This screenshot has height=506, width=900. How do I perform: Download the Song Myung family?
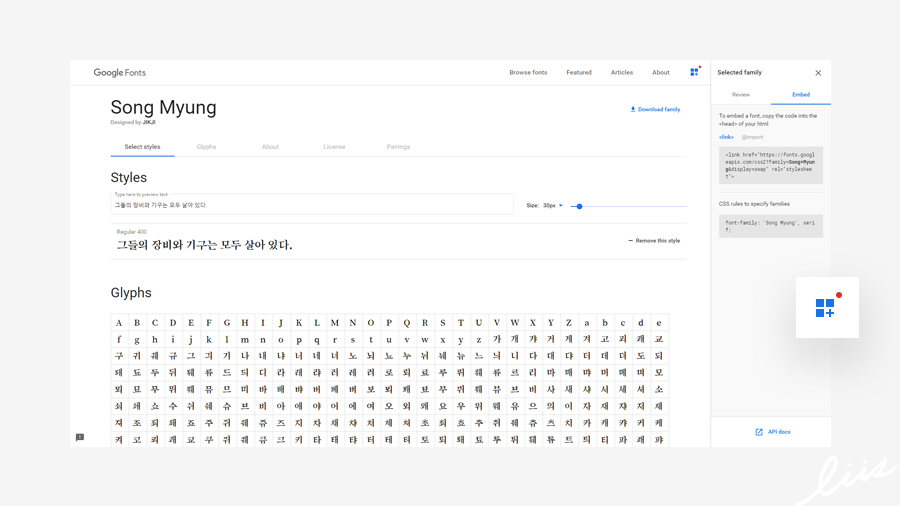pos(655,109)
